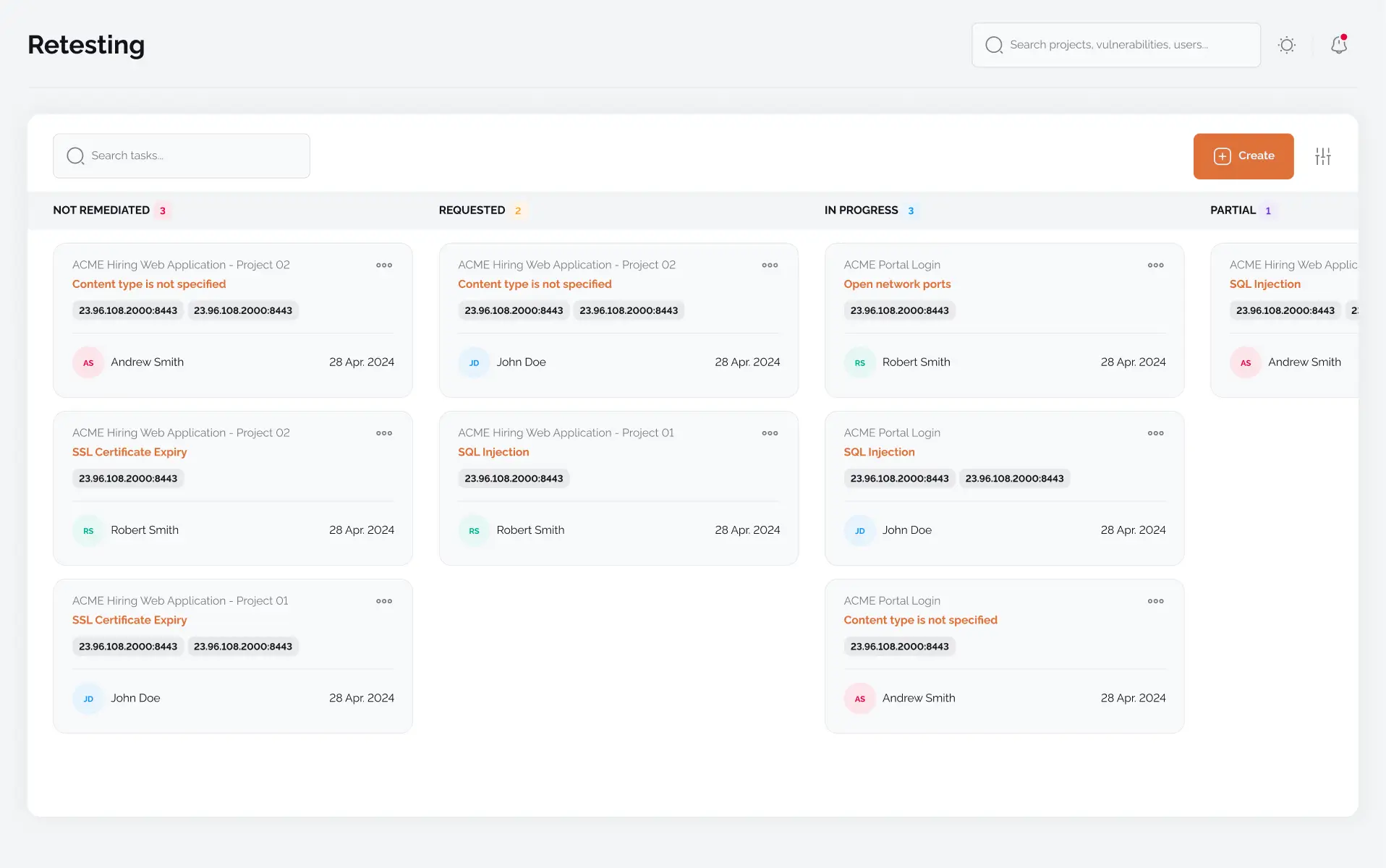This screenshot has width=1386, height=868.
Task: Click the RS avatar on Open network ports card
Action: pyautogui.click(x=859, y=362)
